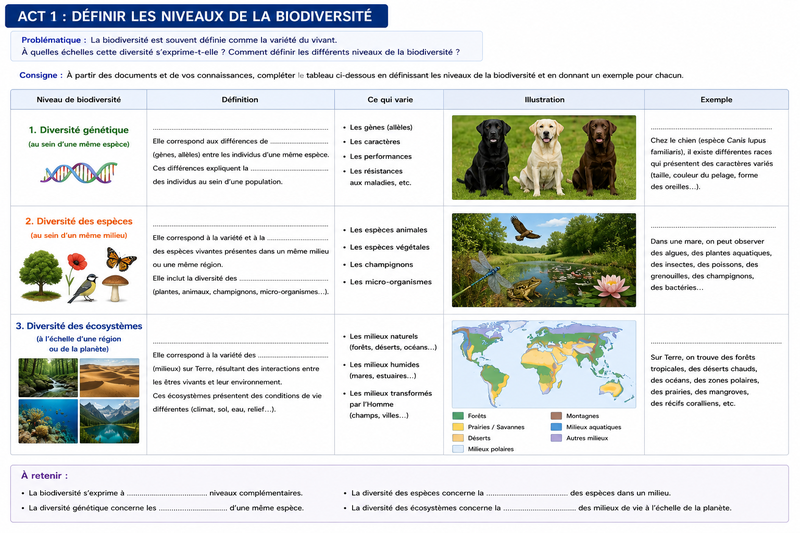Click the '(au sein d'une même espèce)' subtitle
800x533 pixels.
click(x=79, y=144)
